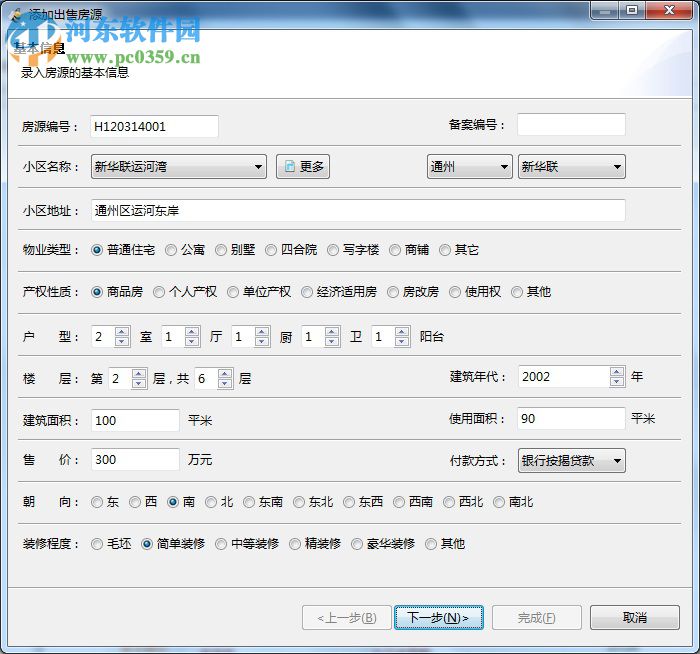Click the 房源编号 field H120314001
Viewport: 700px width, 654px height.
point(154,127)
